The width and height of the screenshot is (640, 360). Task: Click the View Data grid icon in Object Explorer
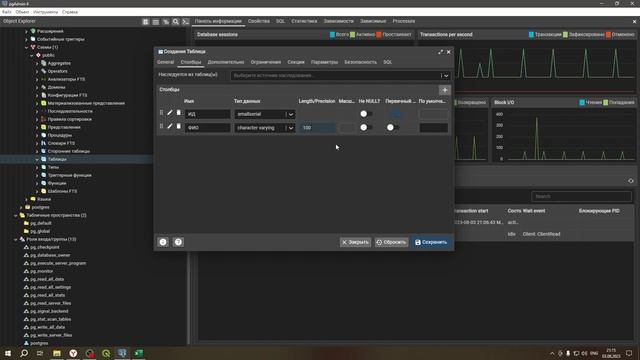tap(156, 22)
